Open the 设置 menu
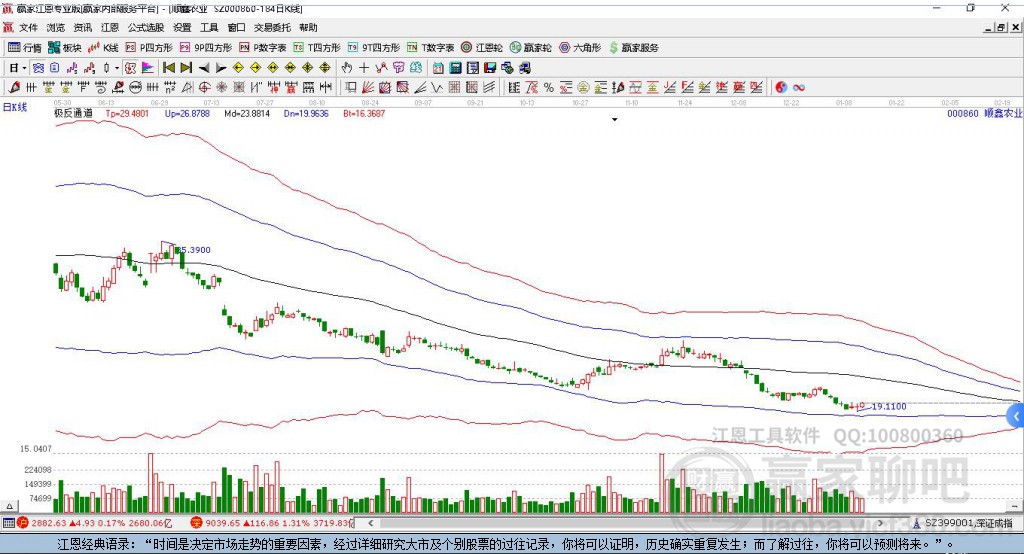The width and height of the screenshot is (1024, 554). click(x=182, y=27)
